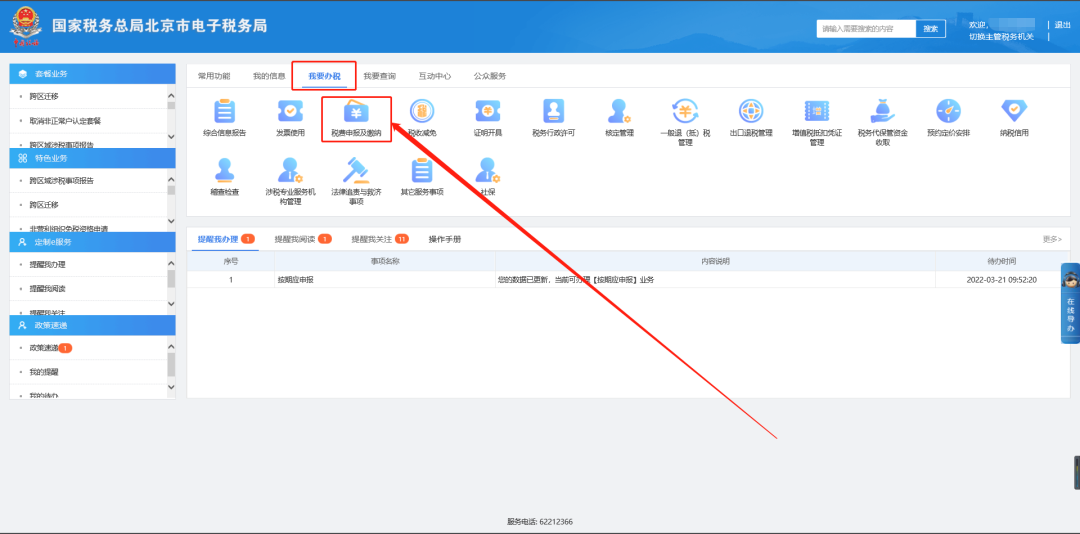Click the 税费申报及缴纳 icon
1080x534 pixels.
point(356,112)
